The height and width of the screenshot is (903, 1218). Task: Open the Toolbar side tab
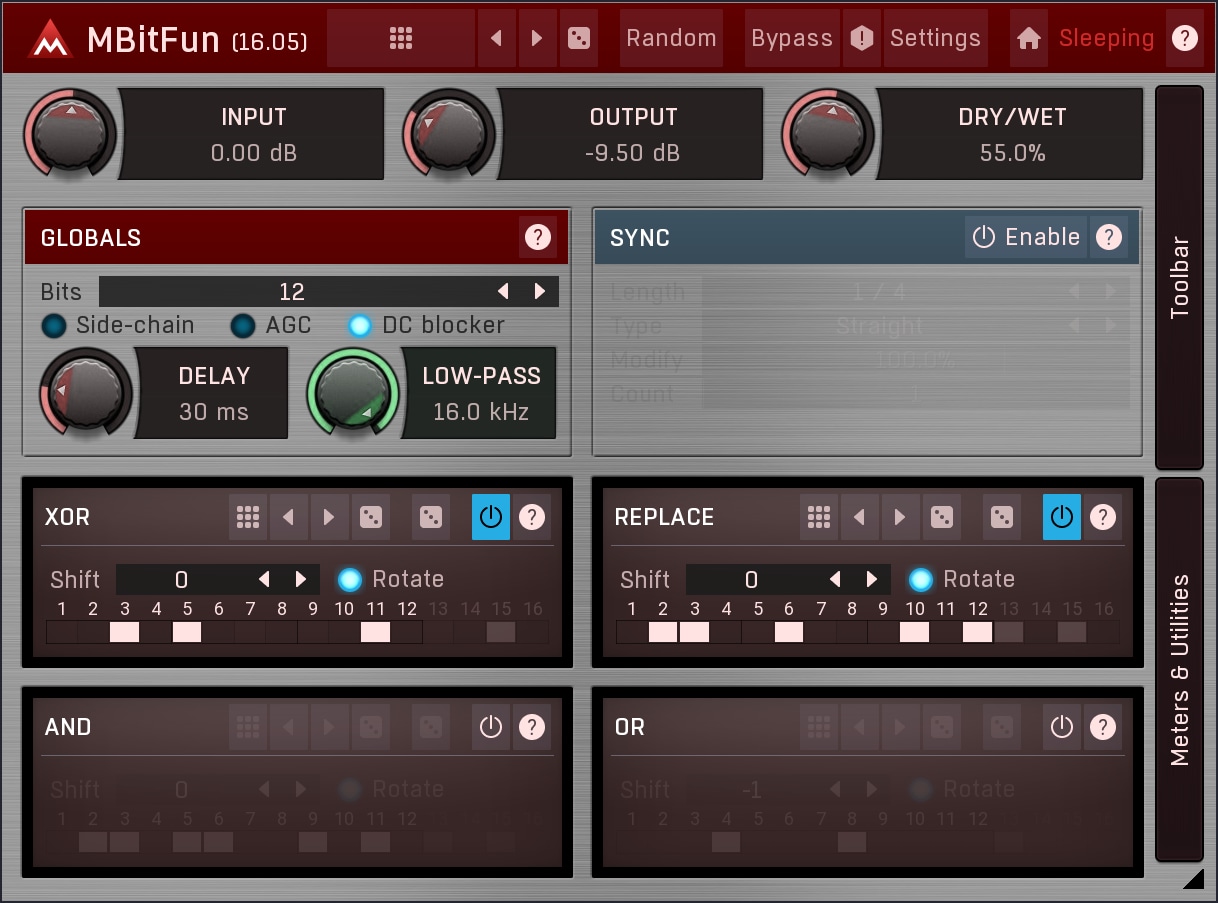point(1180,277)
